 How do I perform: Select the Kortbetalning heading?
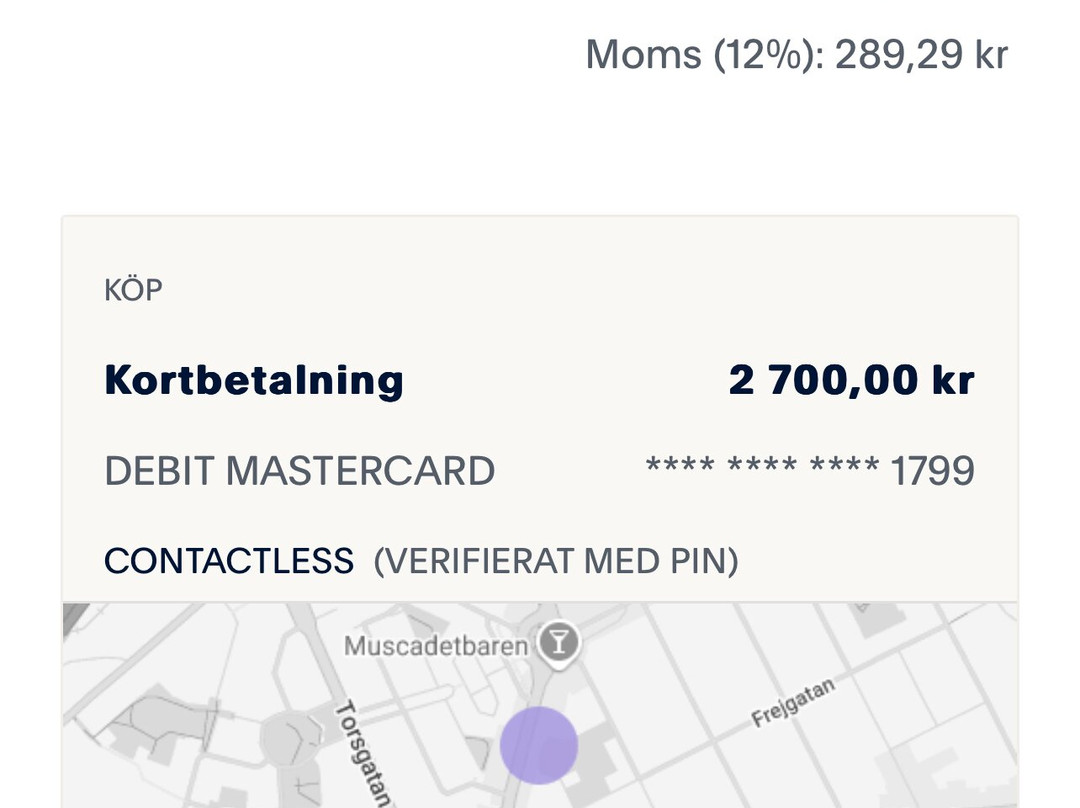[254, 380]
